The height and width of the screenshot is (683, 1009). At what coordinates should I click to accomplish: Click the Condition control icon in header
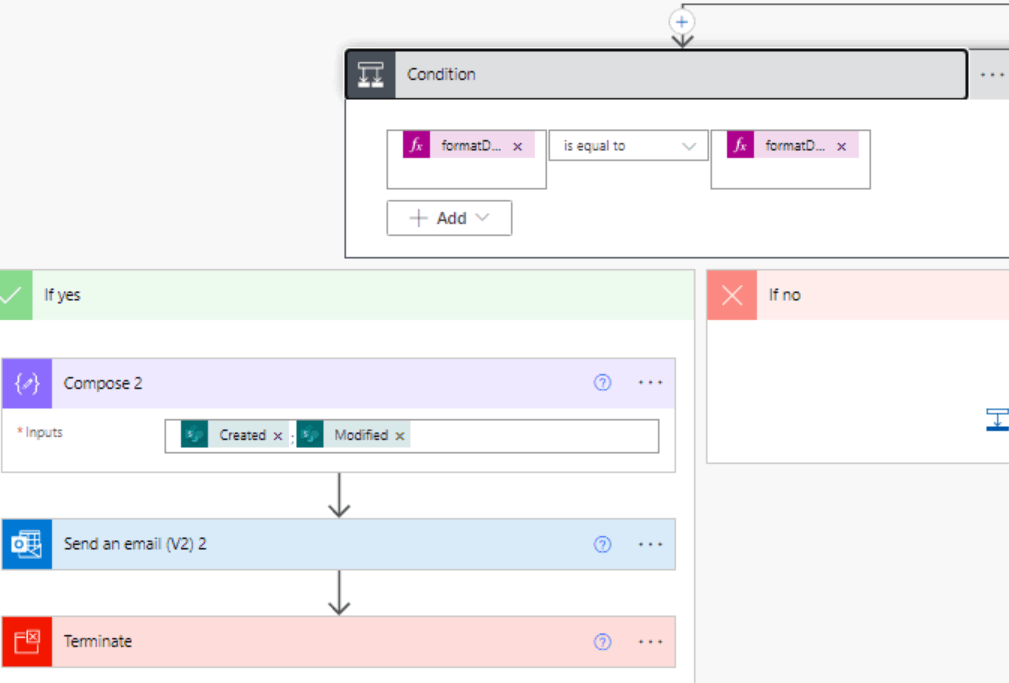[371, 75]
